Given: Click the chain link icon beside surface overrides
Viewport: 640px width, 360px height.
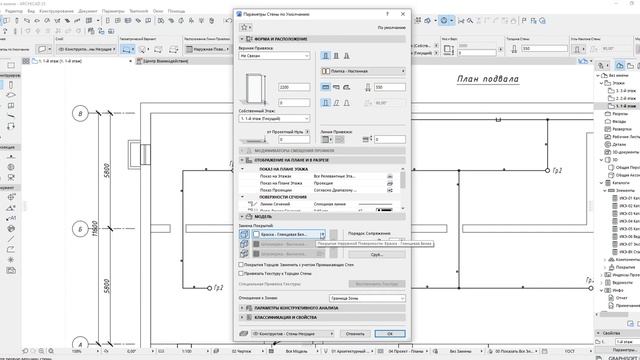Looking at the screenshot, I should (x=333, y=244).
